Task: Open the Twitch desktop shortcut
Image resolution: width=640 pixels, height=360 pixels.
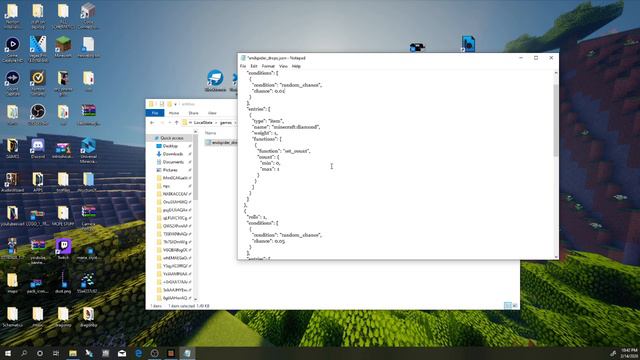Action: coord(63,250)
